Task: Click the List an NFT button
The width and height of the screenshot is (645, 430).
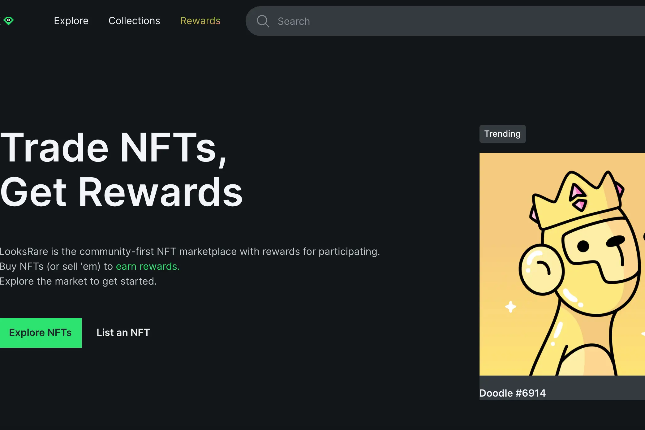Action: click(x=123, y=332)
